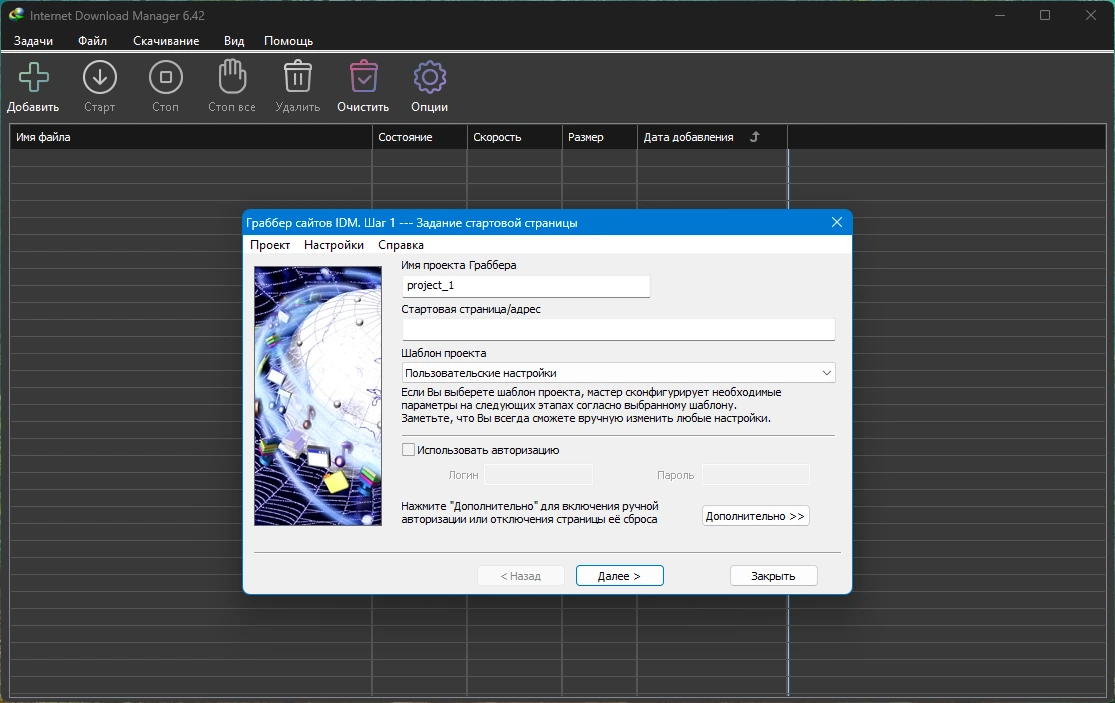Image resolution: width=1115 pixels, height=703 pixels.
Task: Click the Скорость column header
Action: click(514, 137)
